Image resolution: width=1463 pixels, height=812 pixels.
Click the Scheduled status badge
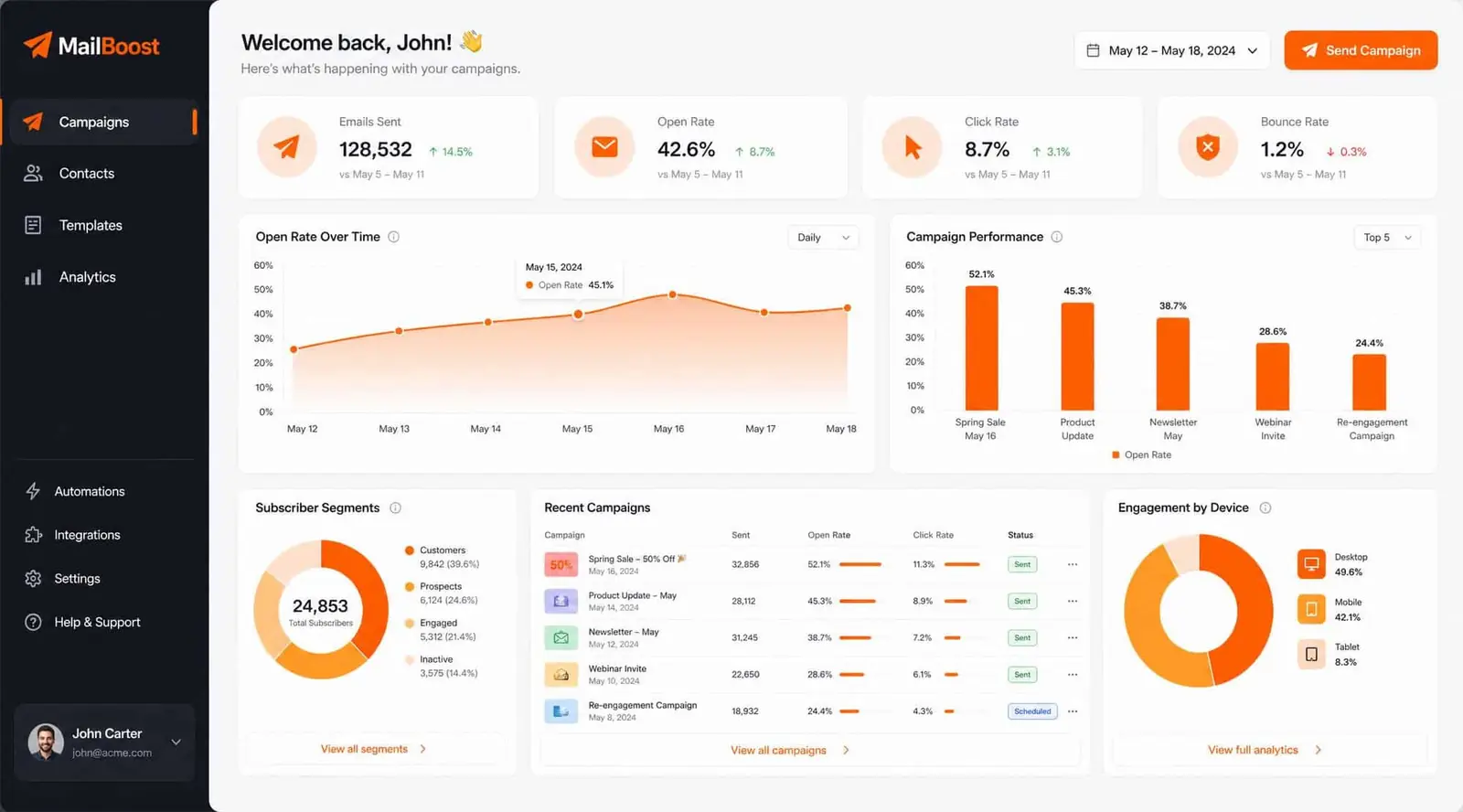[1032, 711]
